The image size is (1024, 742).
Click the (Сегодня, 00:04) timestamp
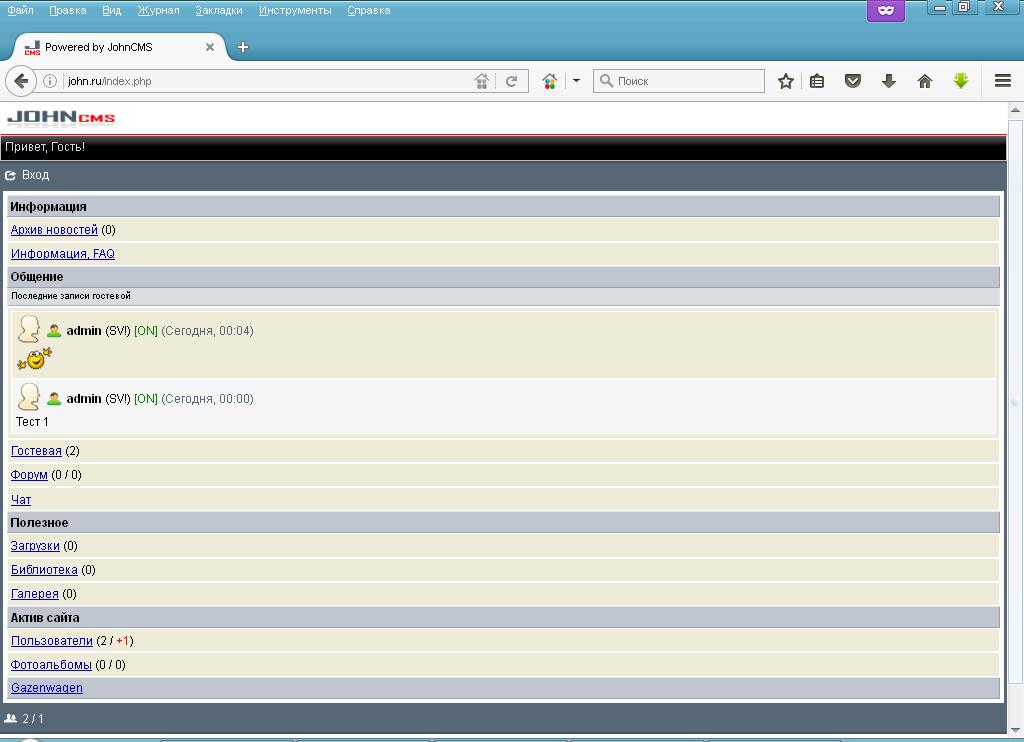click(x=208, y=331)
